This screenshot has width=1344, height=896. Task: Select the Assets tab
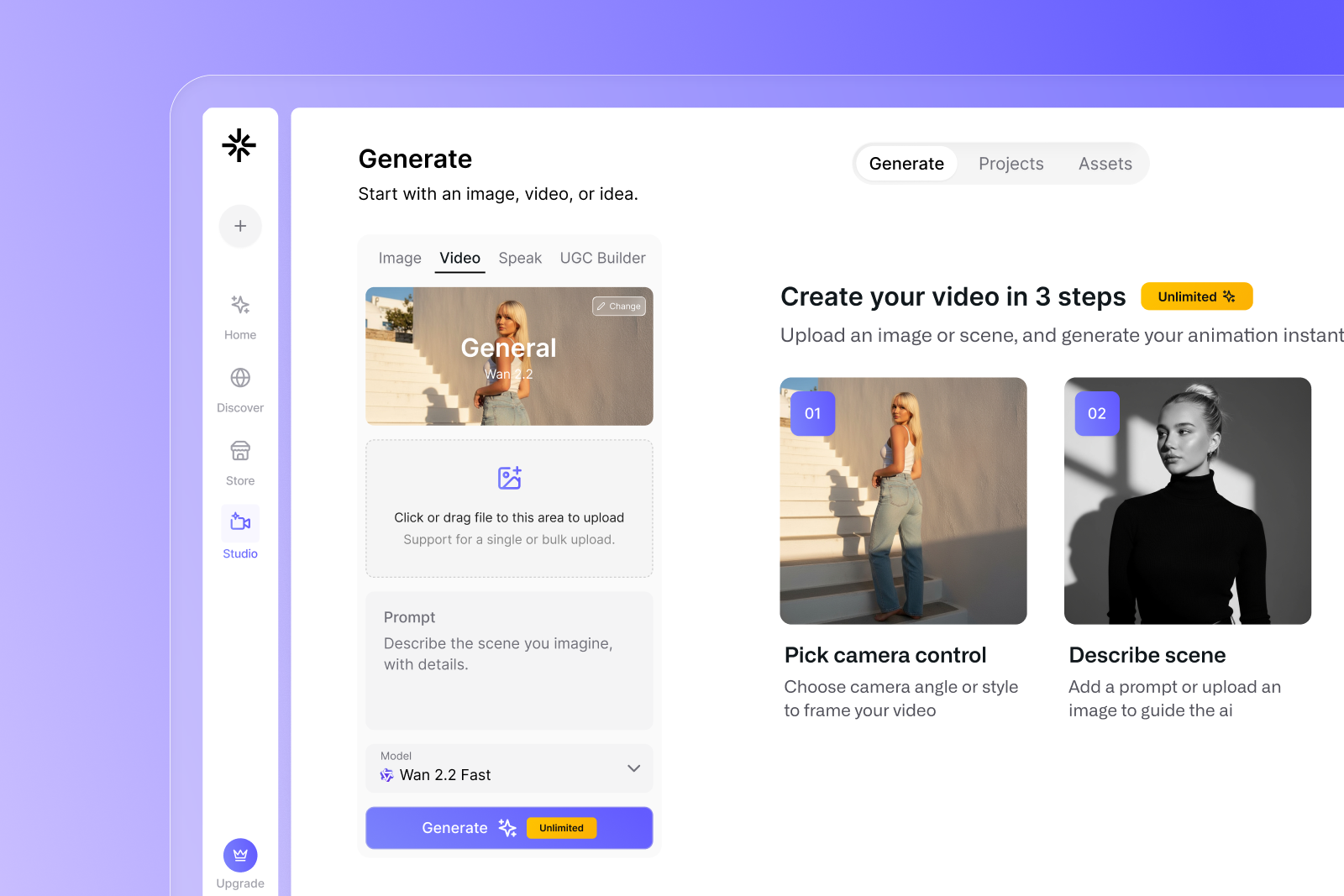(x=1105, y=164)
